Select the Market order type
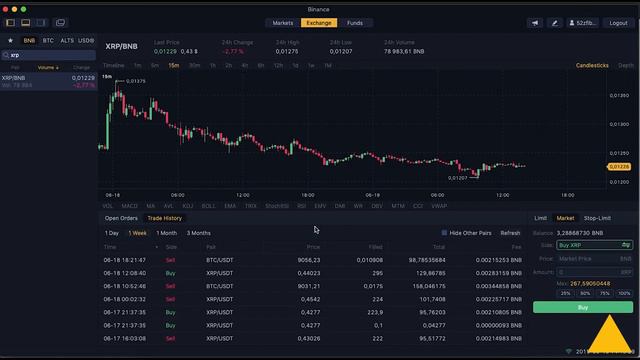The width and height of the screenshot is (640, 360). coord(565,218)
